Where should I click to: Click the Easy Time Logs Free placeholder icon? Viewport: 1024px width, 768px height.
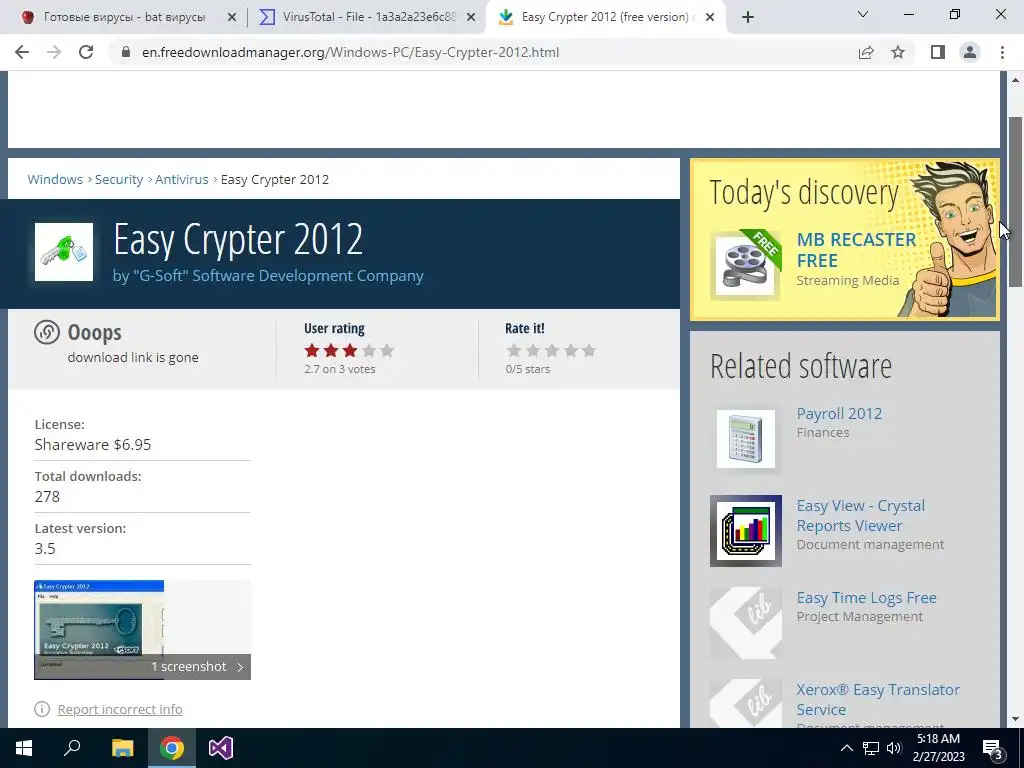[746, 623]
